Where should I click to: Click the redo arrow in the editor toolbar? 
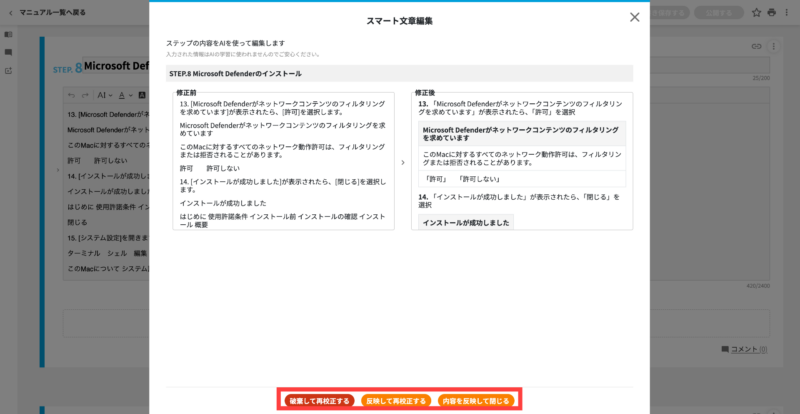pos(85,95)
